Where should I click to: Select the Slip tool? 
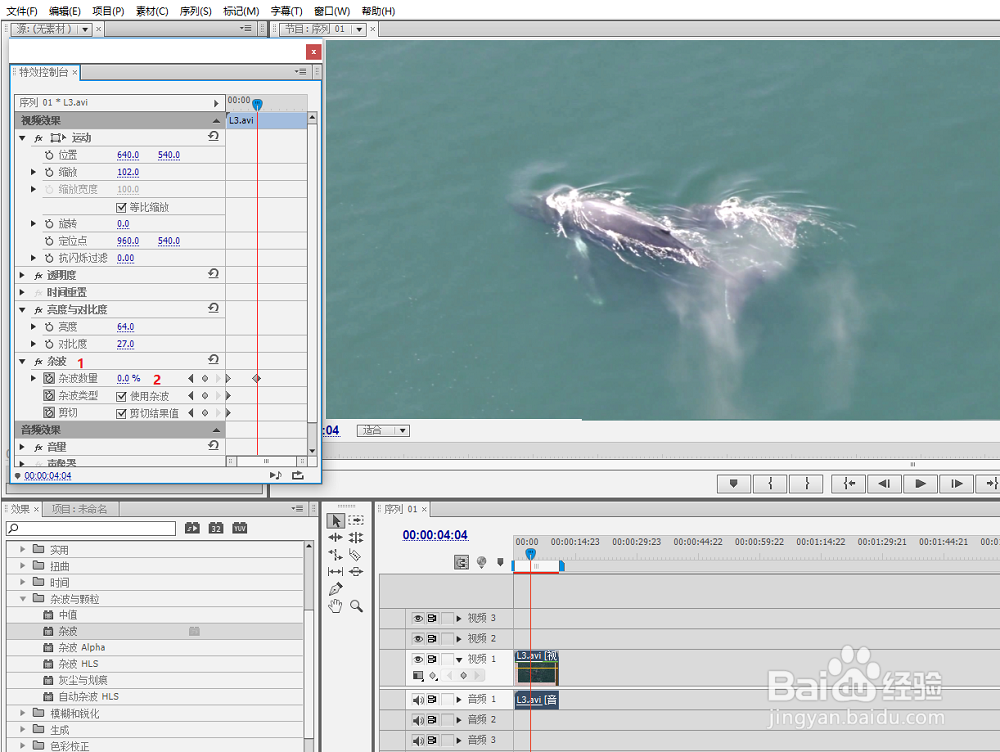[x=335, y=571]
